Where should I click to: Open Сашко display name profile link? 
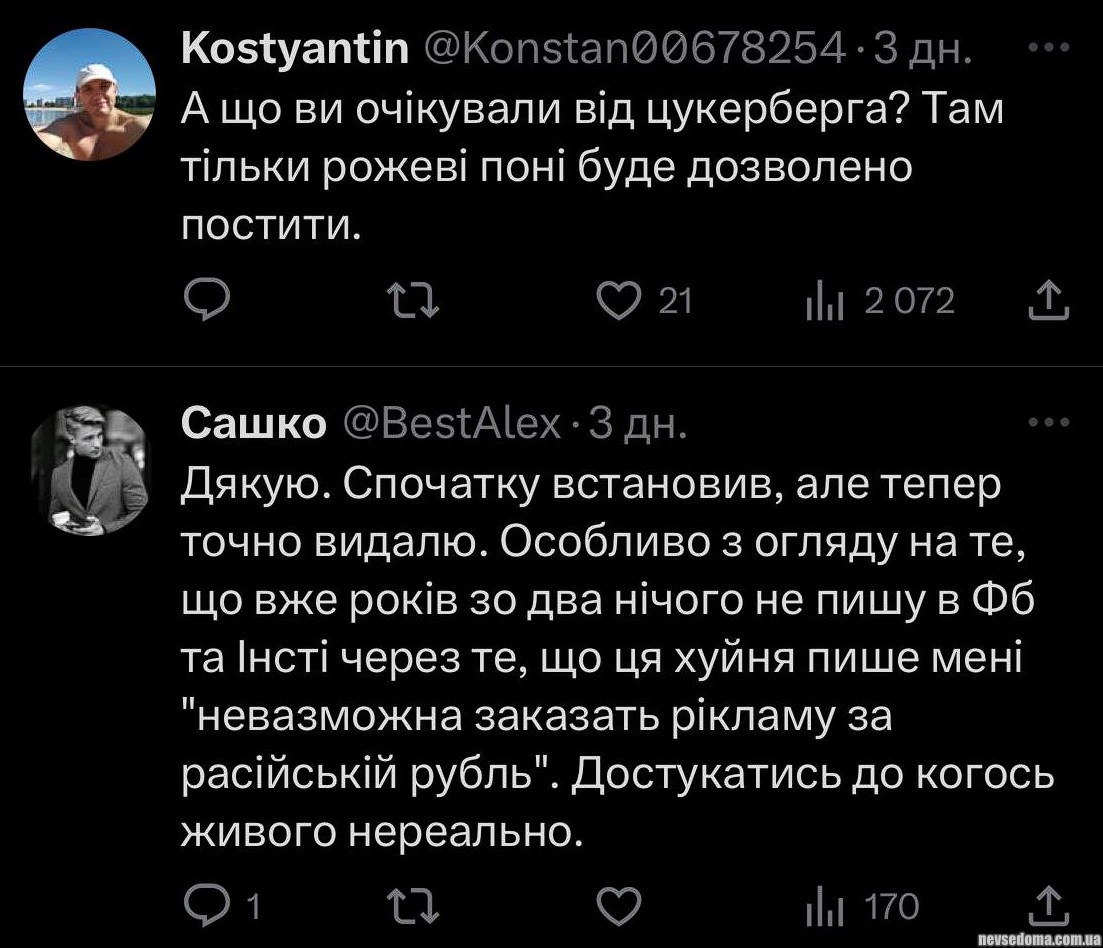[254, 425]
